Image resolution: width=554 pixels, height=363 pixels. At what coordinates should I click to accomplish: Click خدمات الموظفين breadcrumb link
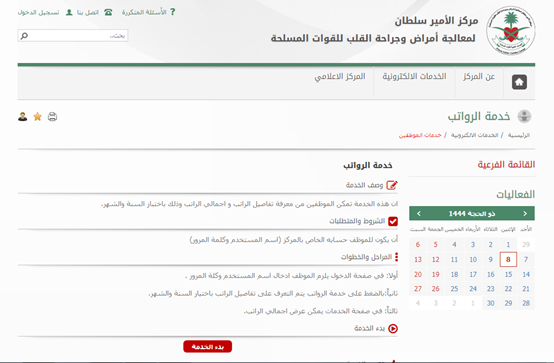[420, 135]
